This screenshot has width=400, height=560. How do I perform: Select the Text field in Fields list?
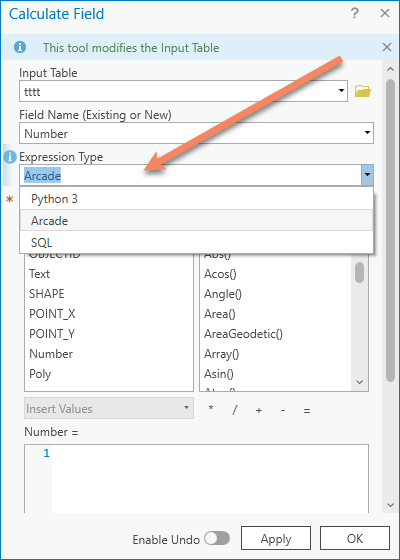(x=39, y=274)
